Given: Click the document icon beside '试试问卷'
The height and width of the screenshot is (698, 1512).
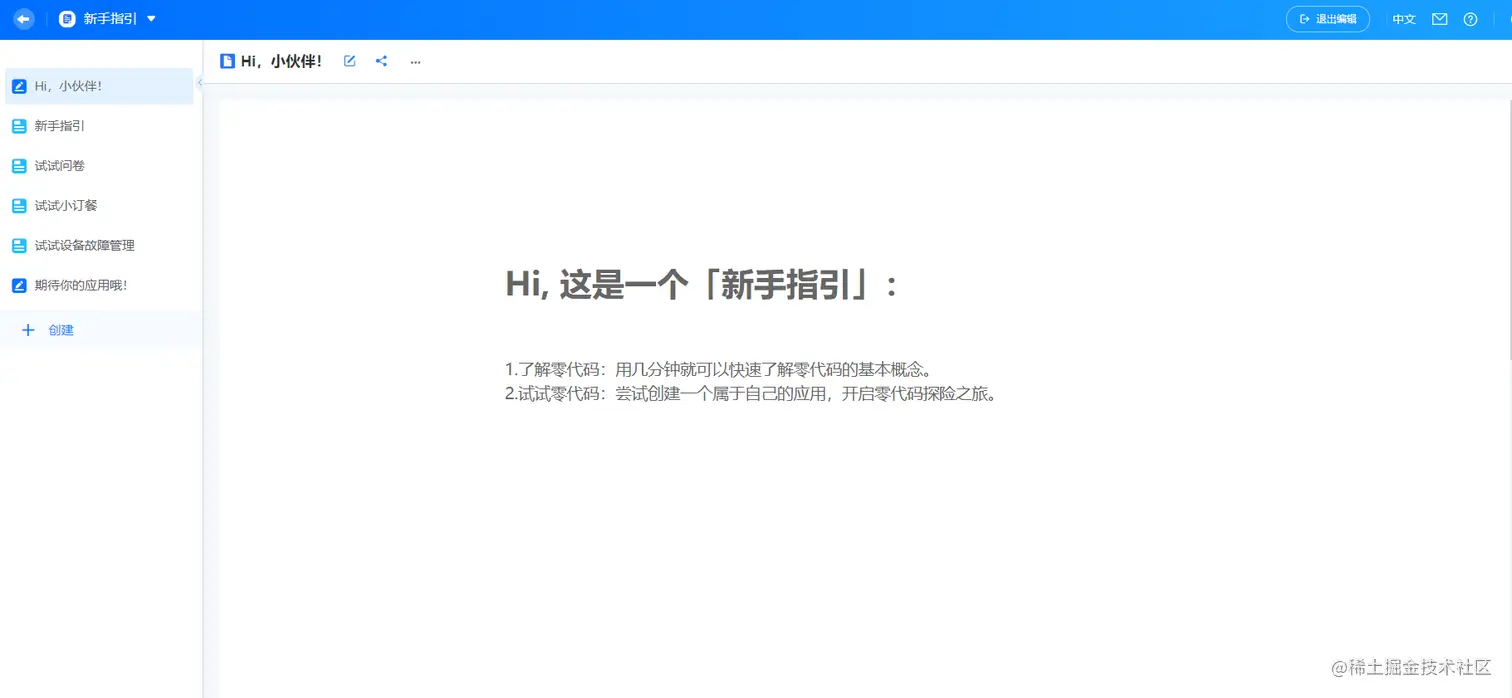Looking at the screenshot, I should pyautogui.click(x=19, y=165).
